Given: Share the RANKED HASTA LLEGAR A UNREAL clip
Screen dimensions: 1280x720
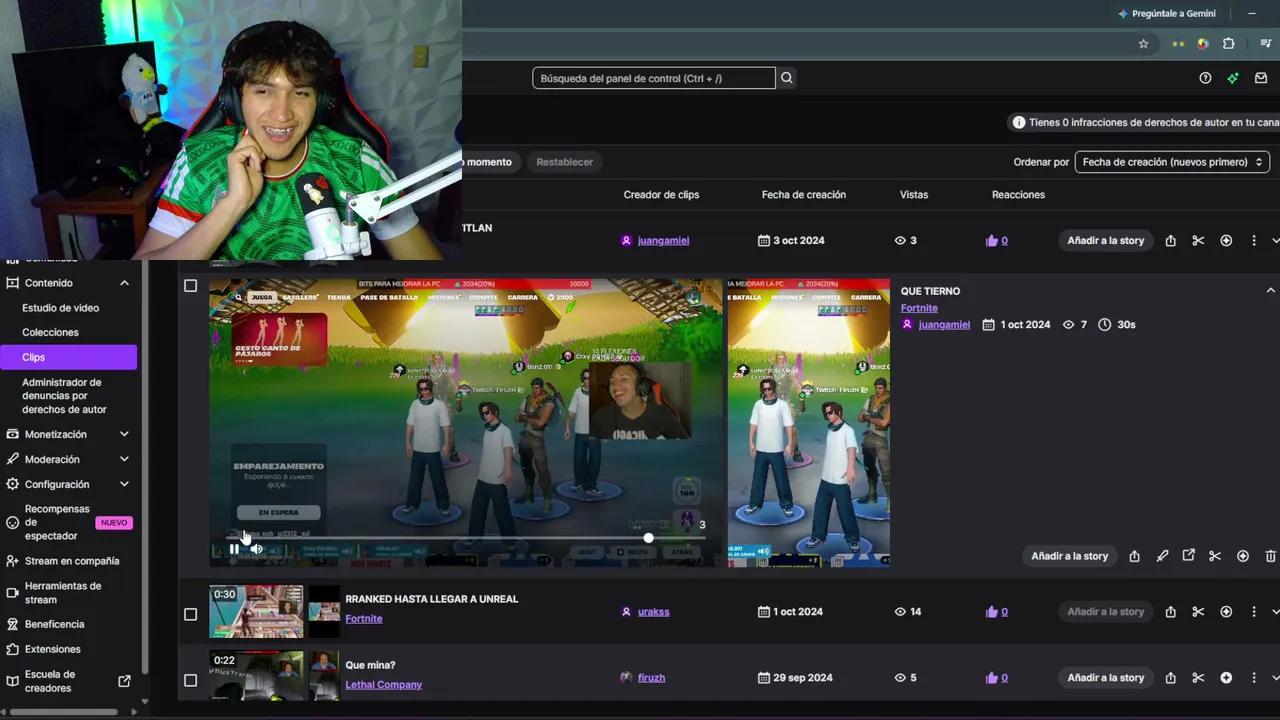Looking at the screenshot, I should [1170, 612].
